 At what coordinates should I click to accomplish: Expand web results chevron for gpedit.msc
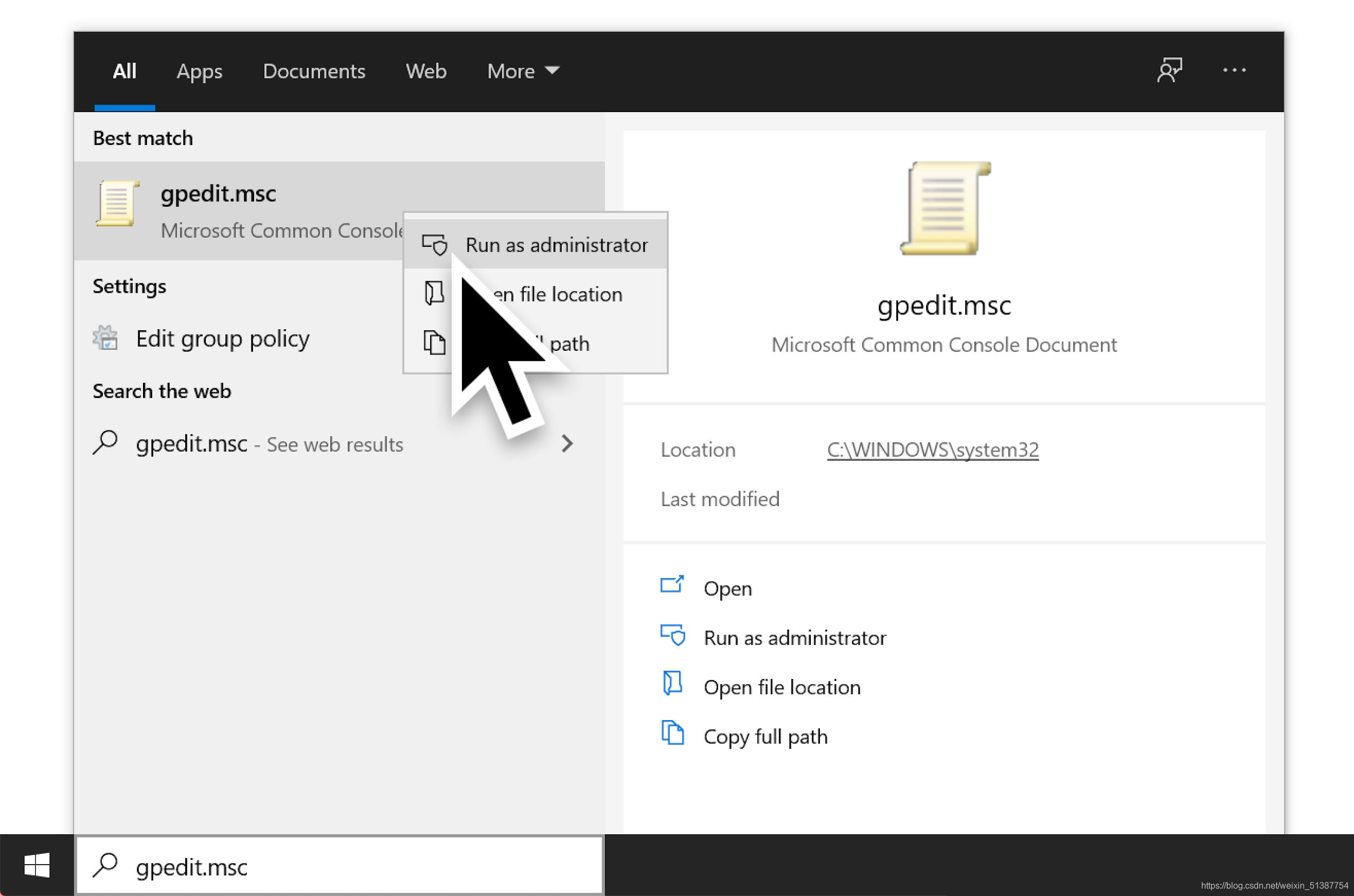click(567, 443)
